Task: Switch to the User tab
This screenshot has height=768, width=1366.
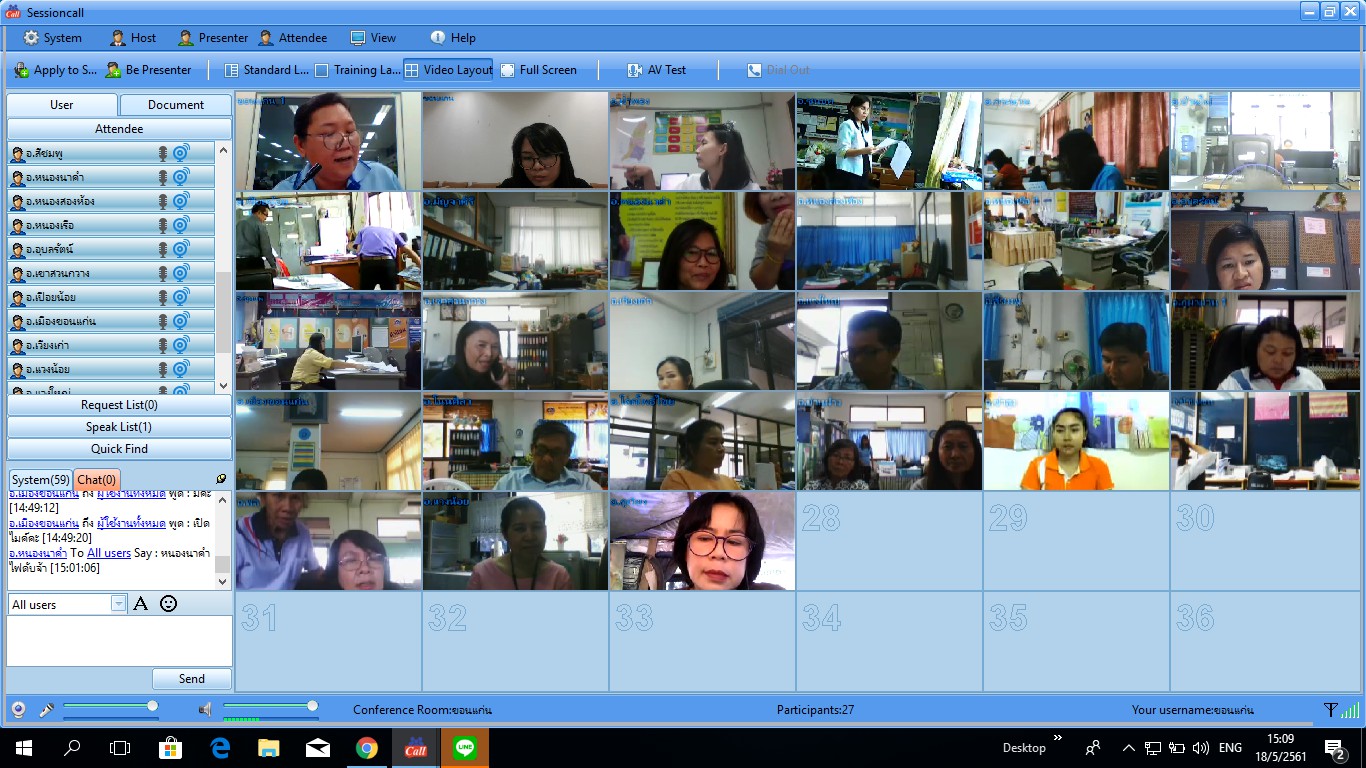Action: point(62,105)
